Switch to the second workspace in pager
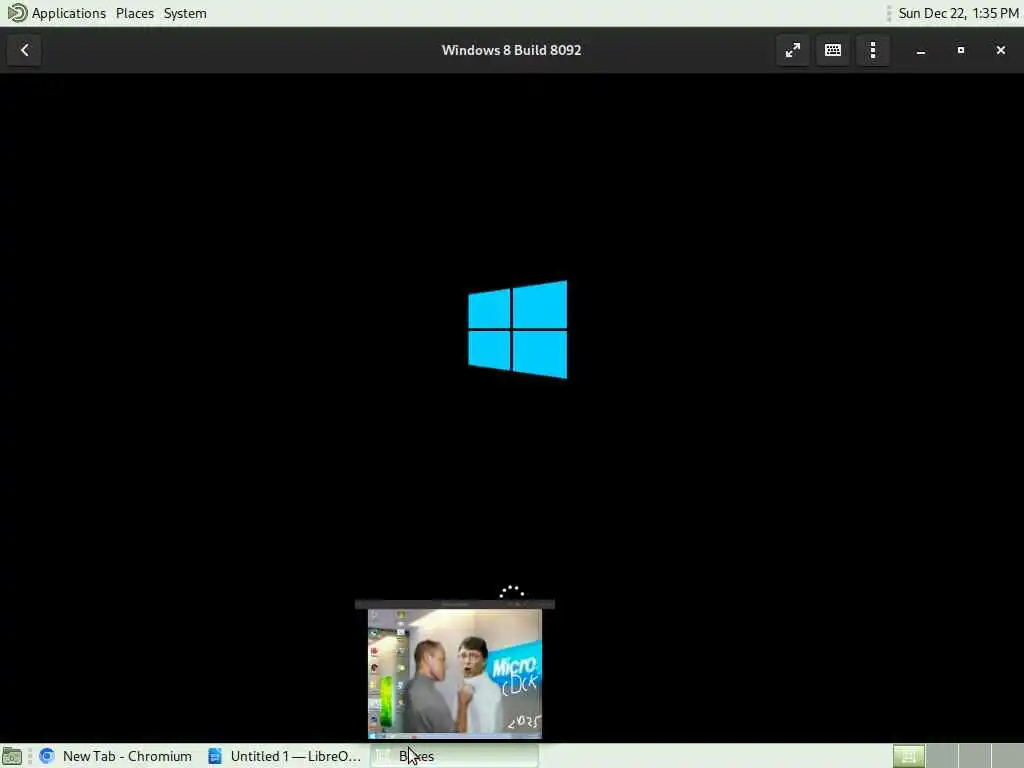The width and height of the screenshot is (1024, 768). tap(942, 756)
